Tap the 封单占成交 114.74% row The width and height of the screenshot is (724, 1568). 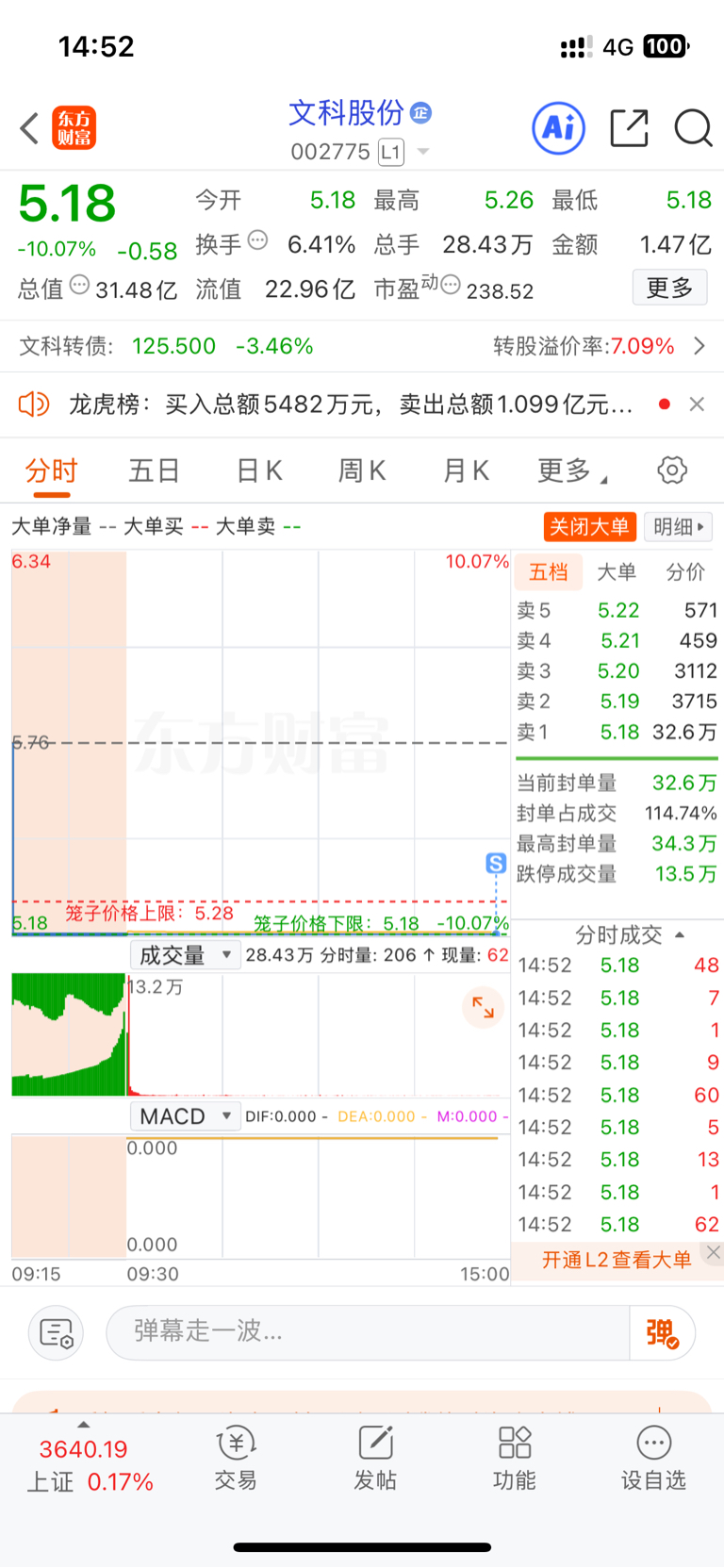click(x=617, y=813)
